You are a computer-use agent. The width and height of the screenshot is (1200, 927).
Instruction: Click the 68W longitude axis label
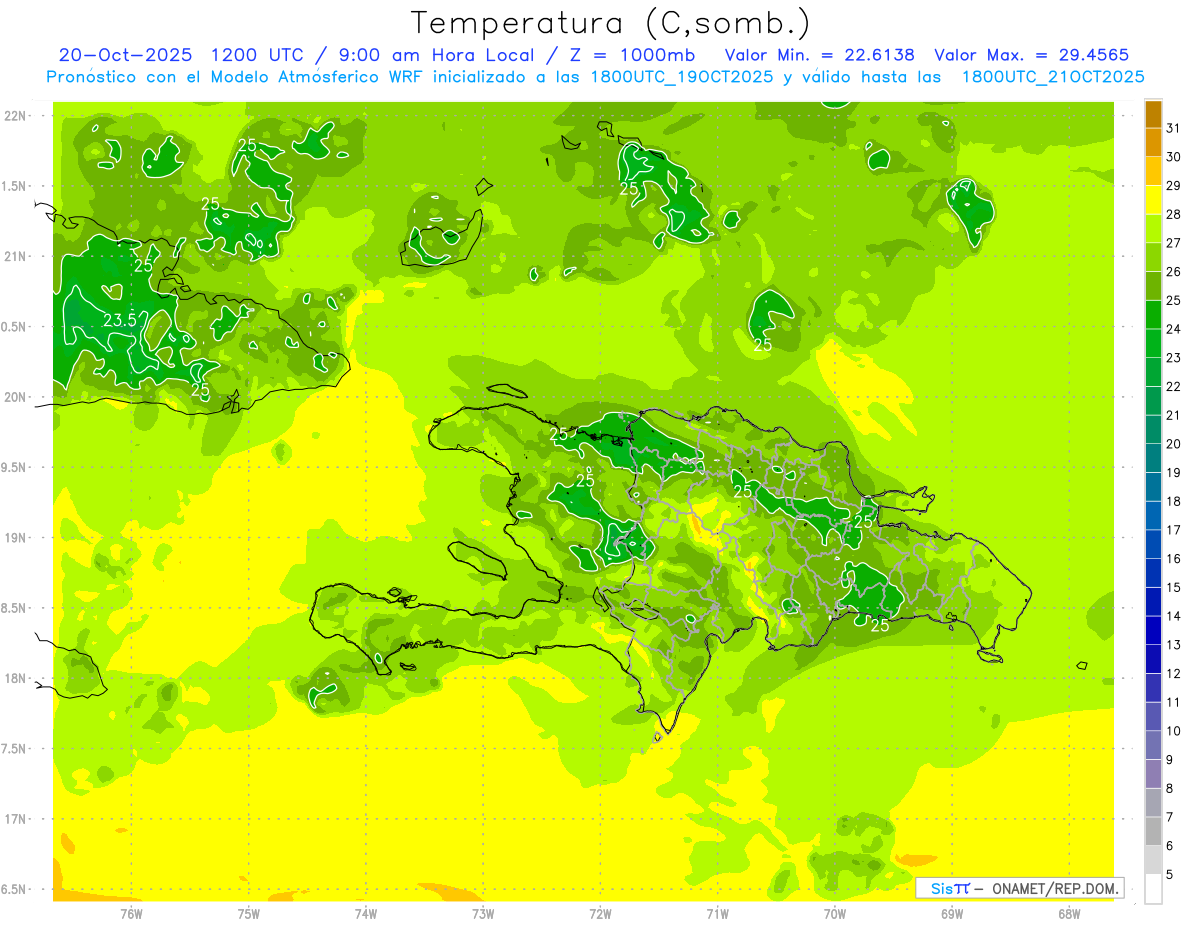(1068, 913)
